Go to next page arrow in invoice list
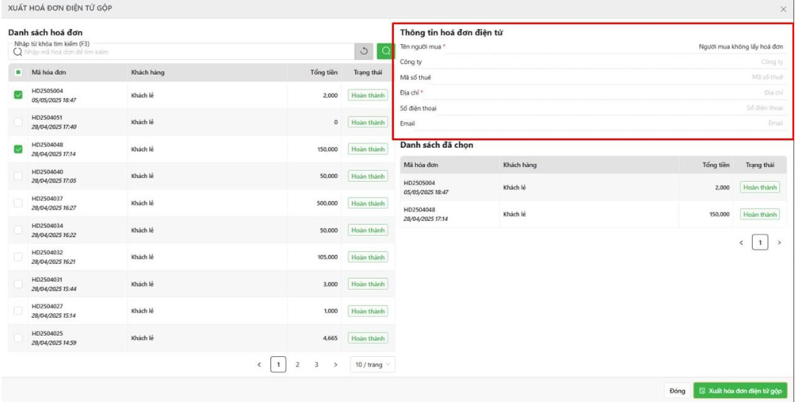This screenshot has width=796, height=407. point(335,364)
